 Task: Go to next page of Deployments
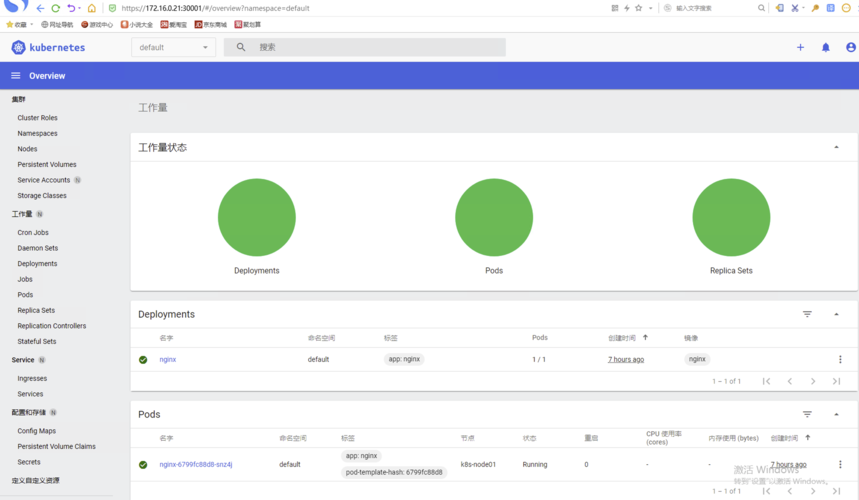(813, 381)
